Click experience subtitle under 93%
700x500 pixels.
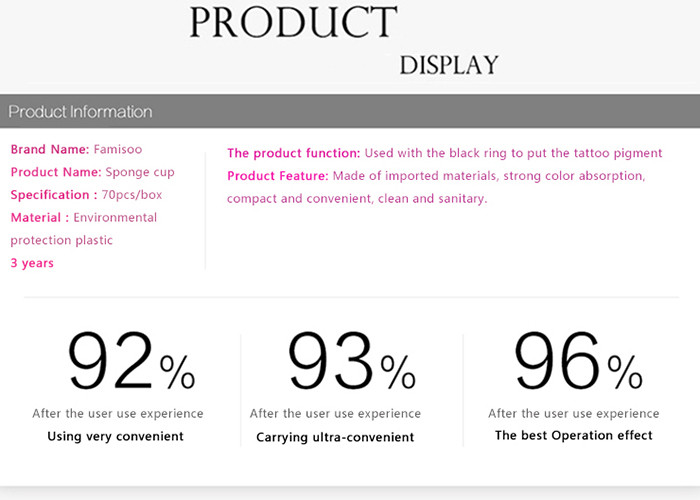pyautogui.click(x=335, y=414)
